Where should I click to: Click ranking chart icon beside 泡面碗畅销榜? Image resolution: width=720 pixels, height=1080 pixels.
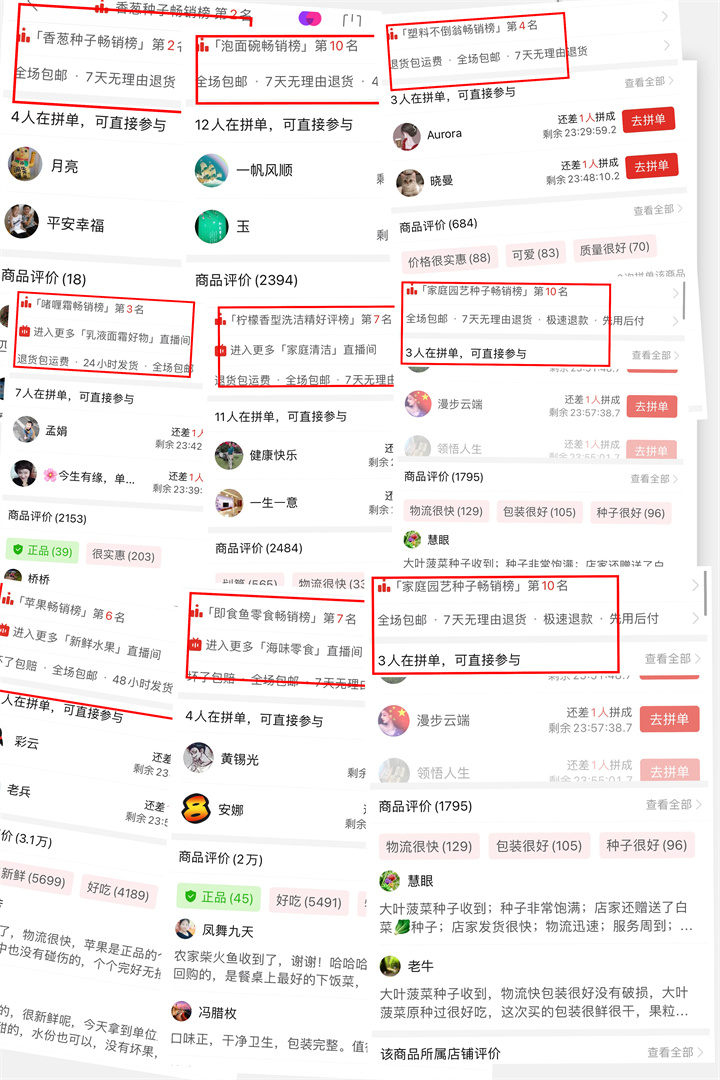[x=203, y=45]
